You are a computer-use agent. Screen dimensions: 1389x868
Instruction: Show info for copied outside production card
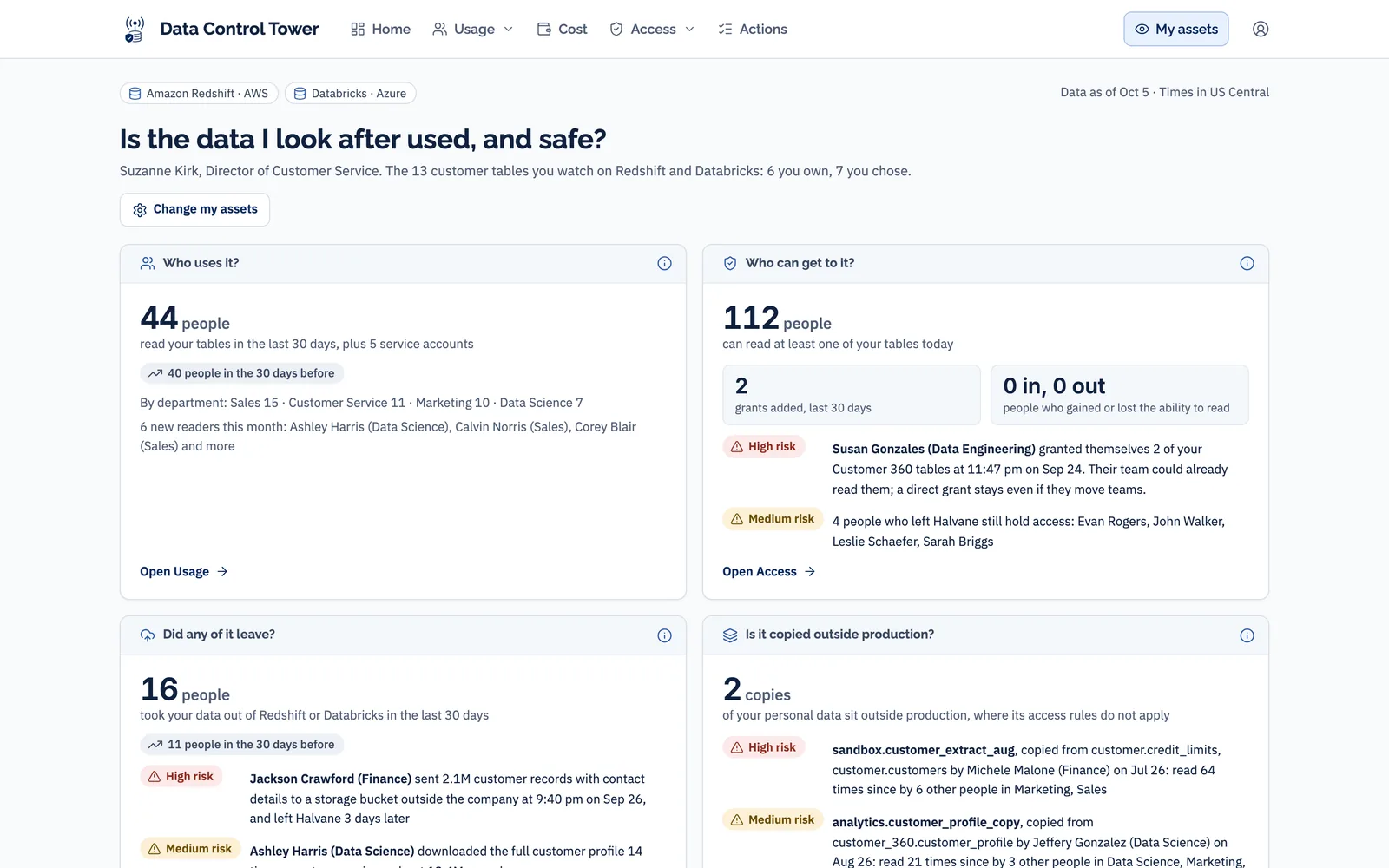point(1247,635)
